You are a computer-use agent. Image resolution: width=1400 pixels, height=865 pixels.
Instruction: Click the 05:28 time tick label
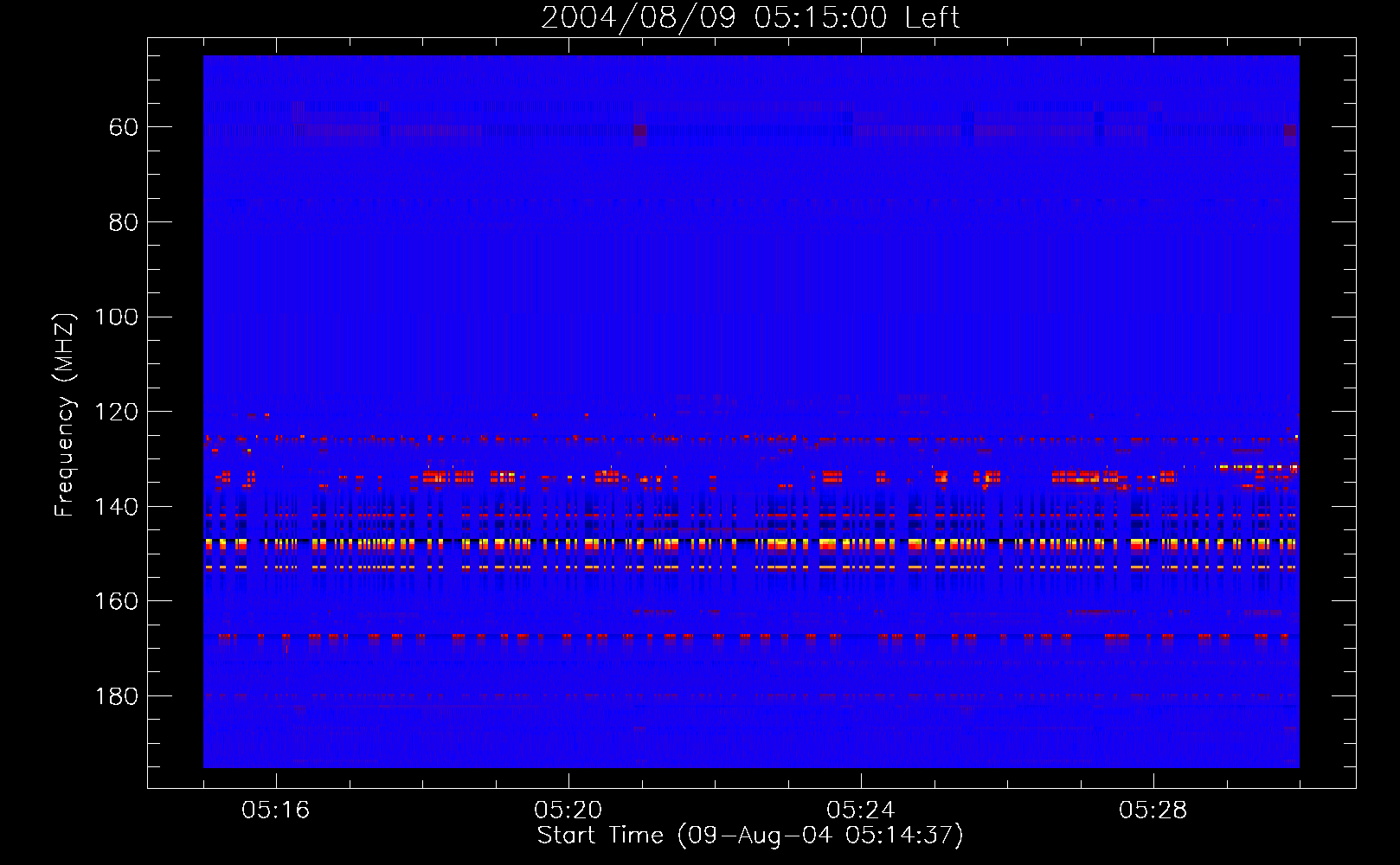pyautogui.click(x=1153, y=811)
